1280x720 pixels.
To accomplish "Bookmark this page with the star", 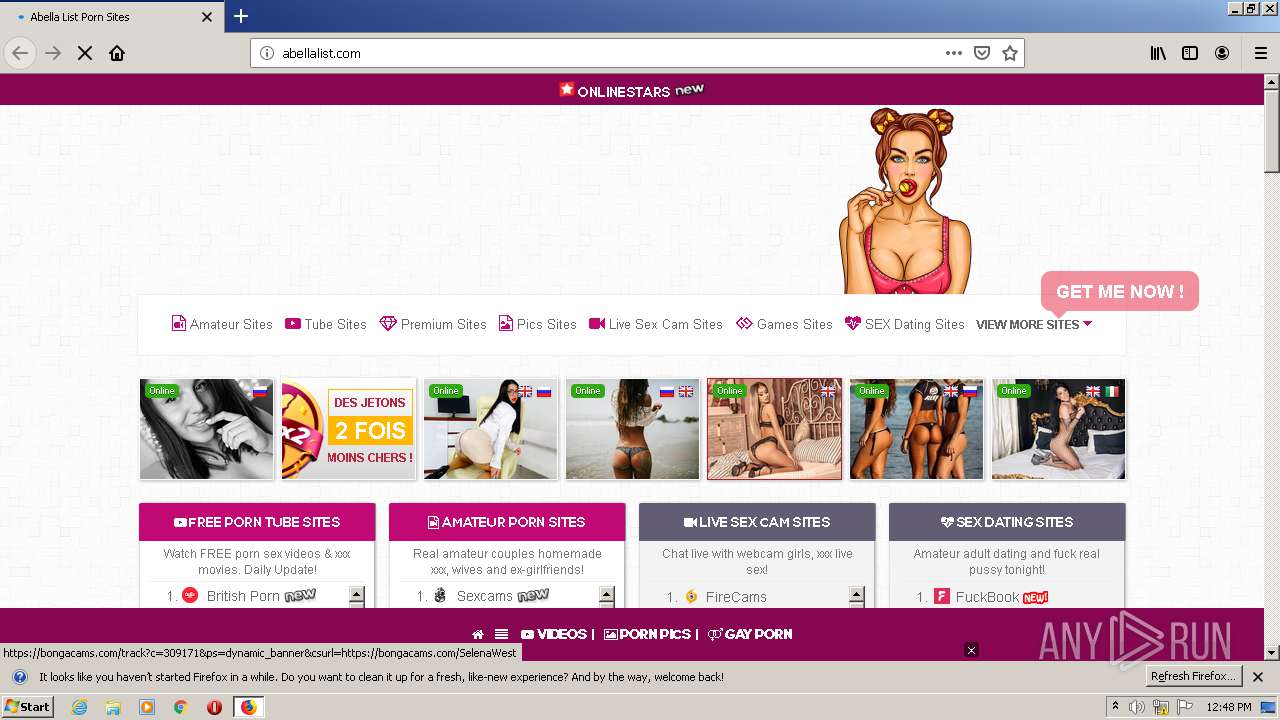I will click(x=1010, y=53).
